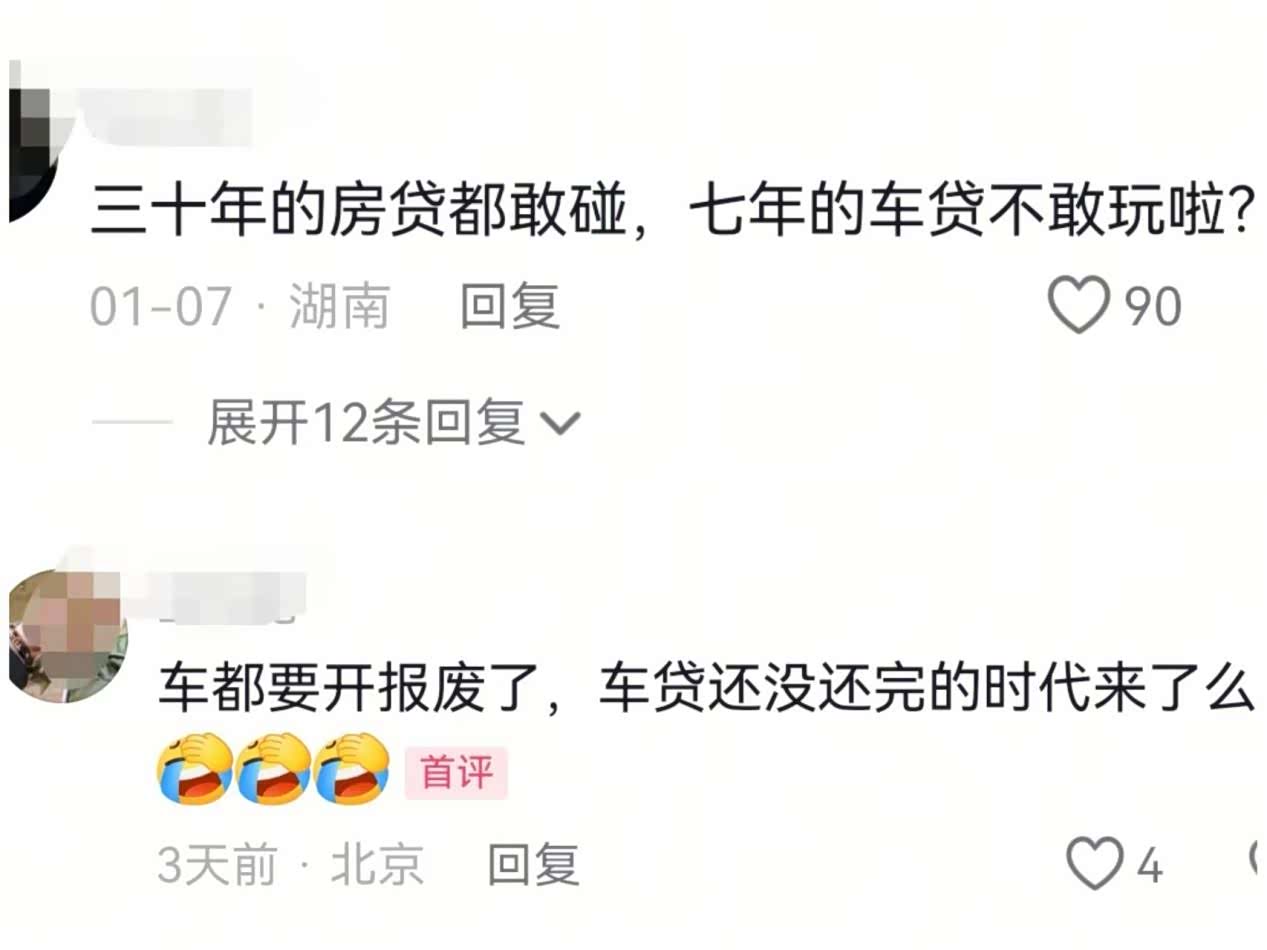Click the middle crying-laughing emoji
The width and height of the screenshot is (1267, 950).
(x=273, y=769)
